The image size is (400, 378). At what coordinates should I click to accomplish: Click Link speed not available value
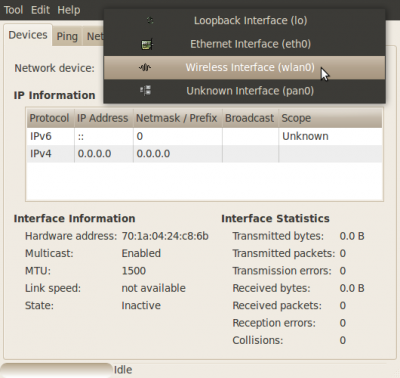(x=153, y=288)
